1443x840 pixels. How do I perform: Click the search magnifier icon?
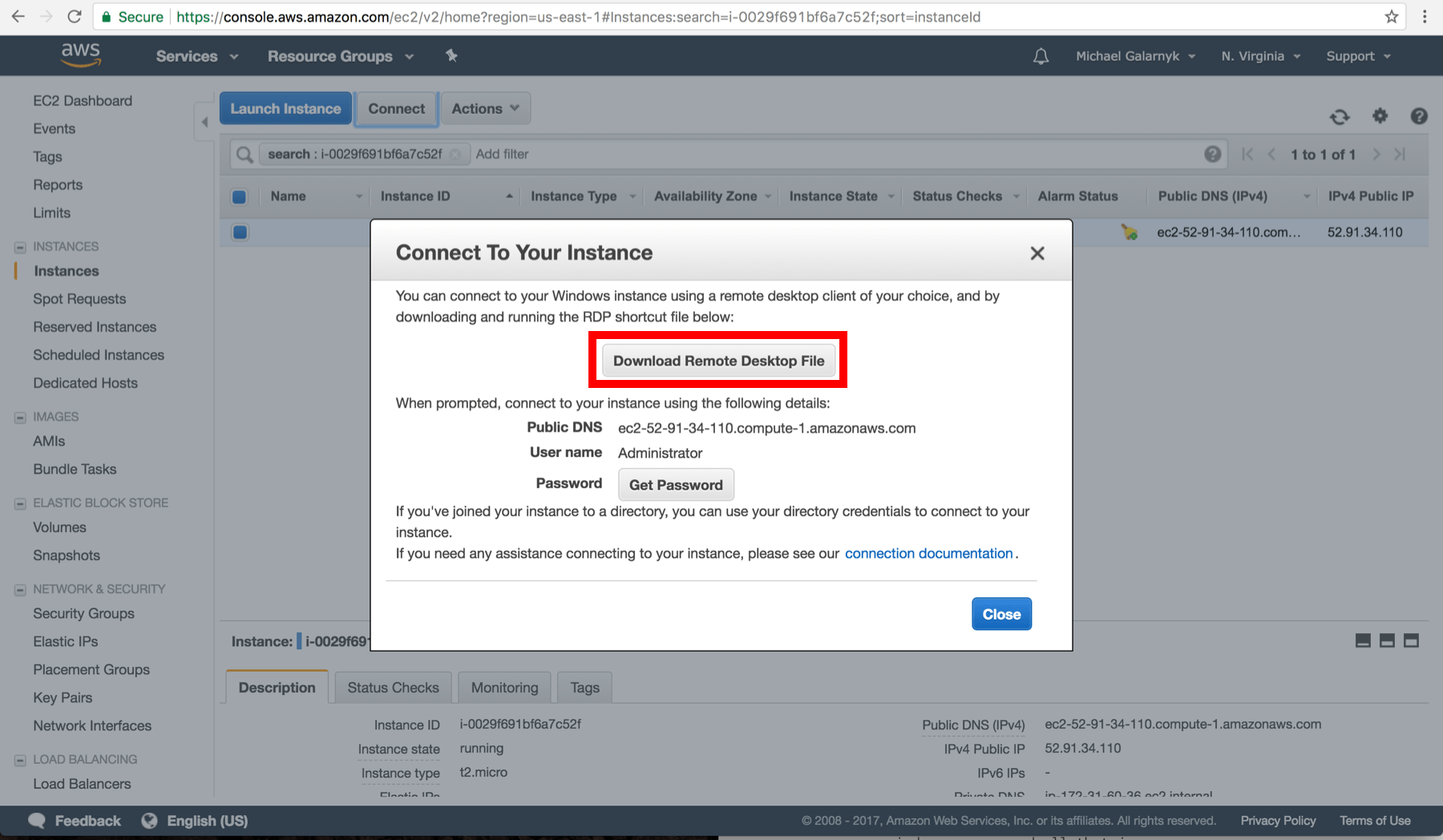pyautogui.click(x=244, y=154)
